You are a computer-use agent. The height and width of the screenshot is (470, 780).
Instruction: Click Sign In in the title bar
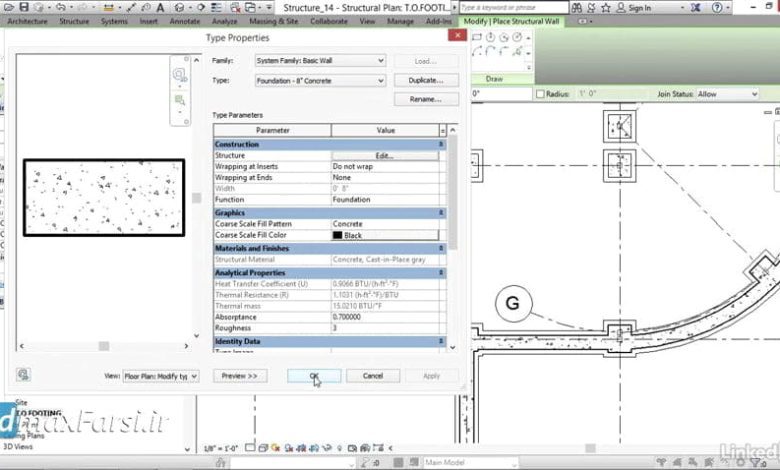(639, 8)
